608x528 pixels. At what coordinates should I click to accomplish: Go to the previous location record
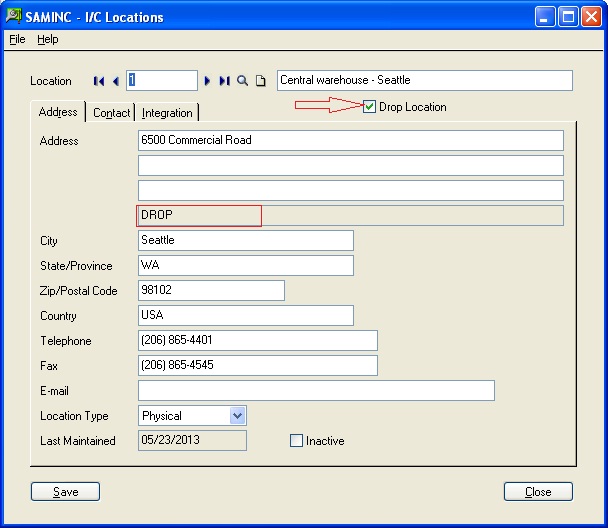(116, 81)
